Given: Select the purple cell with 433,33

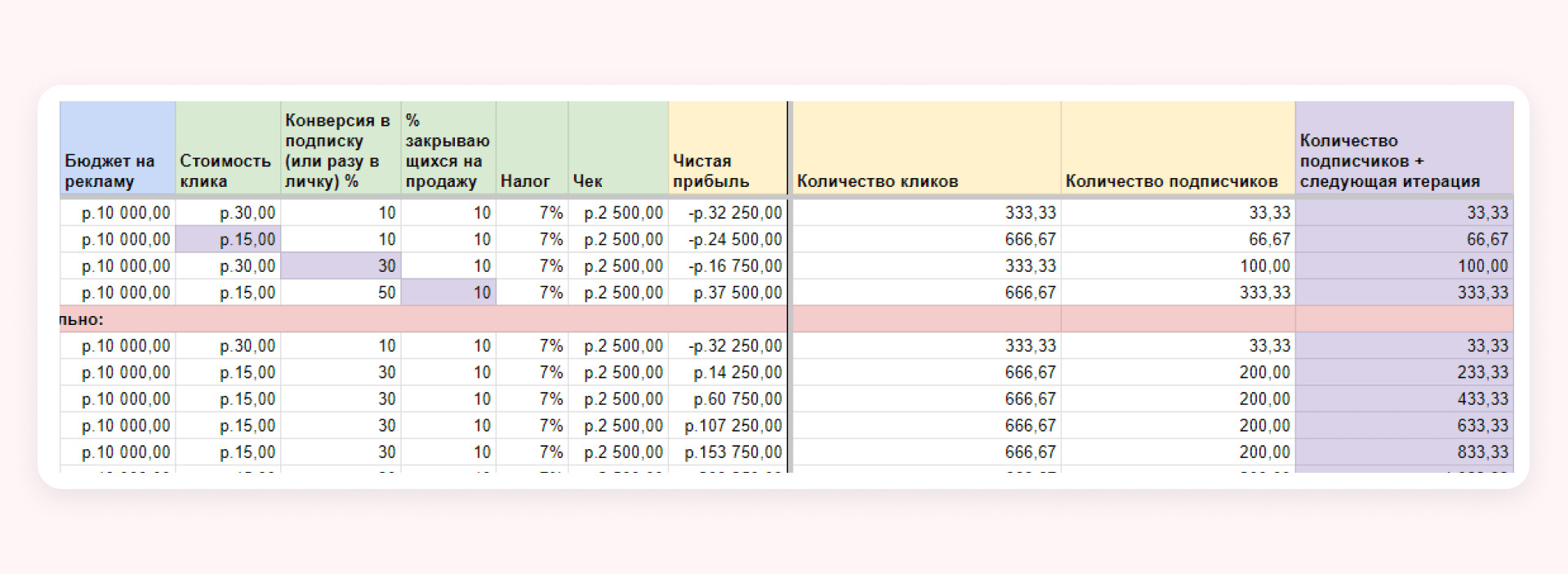Looking at the screenshot, I should (1403, 399).
